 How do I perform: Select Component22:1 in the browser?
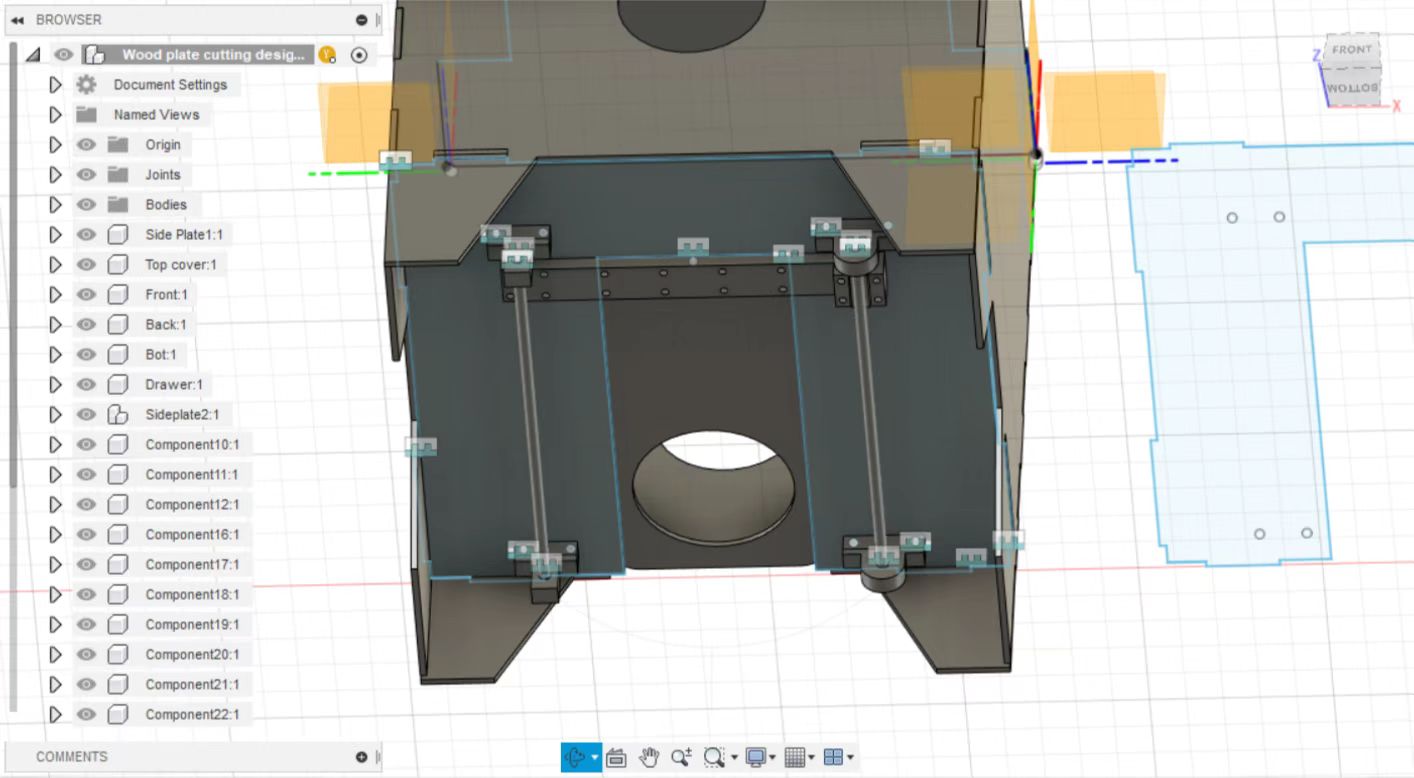[x=192, y=714]
